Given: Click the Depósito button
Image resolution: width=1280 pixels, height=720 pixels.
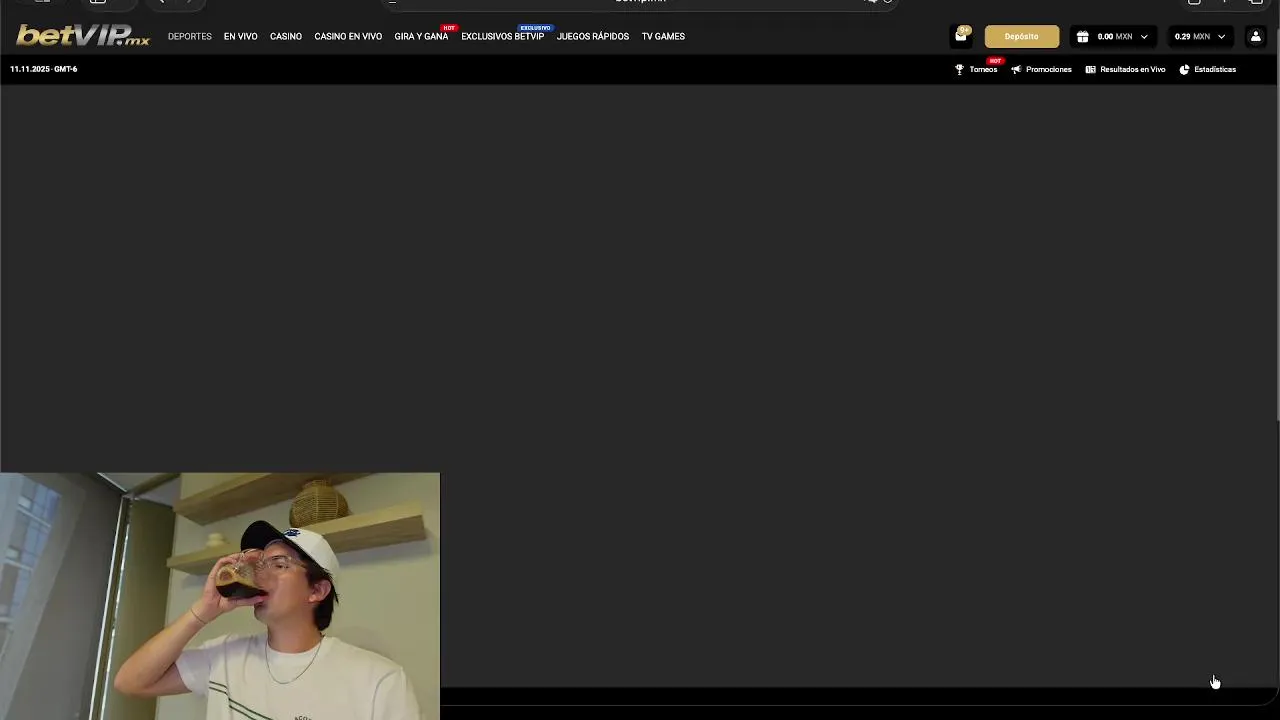Looking at the screenshot, I should point(1021,37).
